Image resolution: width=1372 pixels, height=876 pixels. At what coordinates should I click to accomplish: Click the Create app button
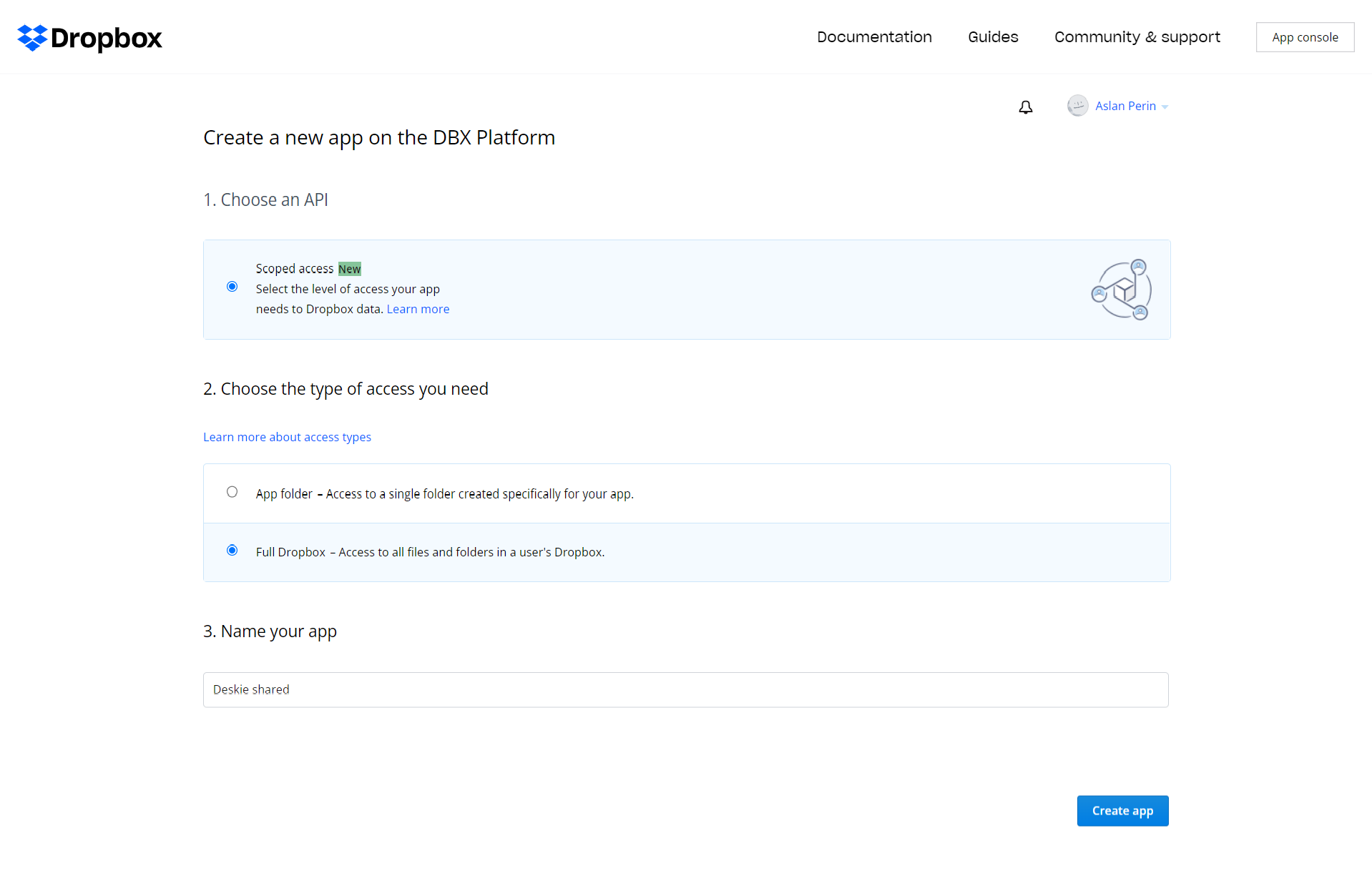pos(1122,811)
